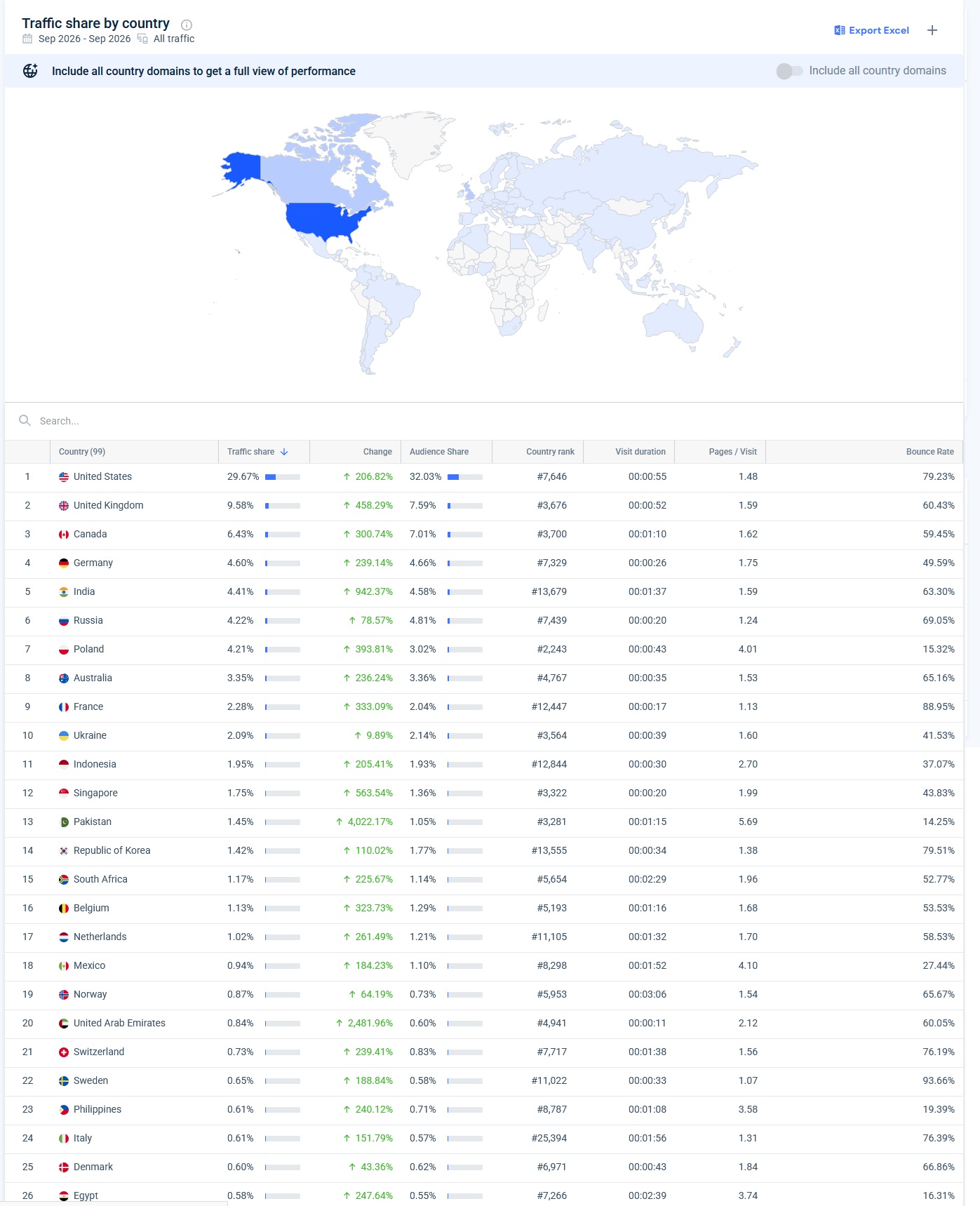Sort table by Pages / Visit header

click(732, 452)
